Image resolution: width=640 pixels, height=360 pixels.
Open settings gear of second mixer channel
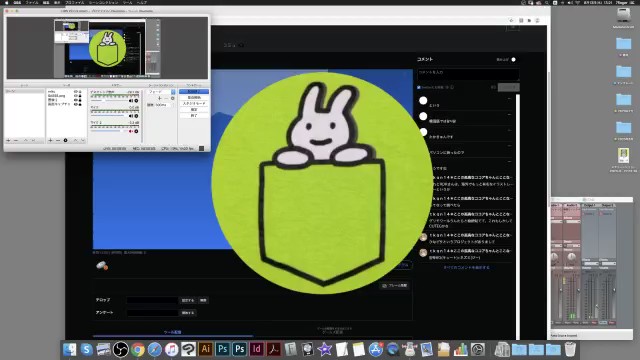[136, 116]
